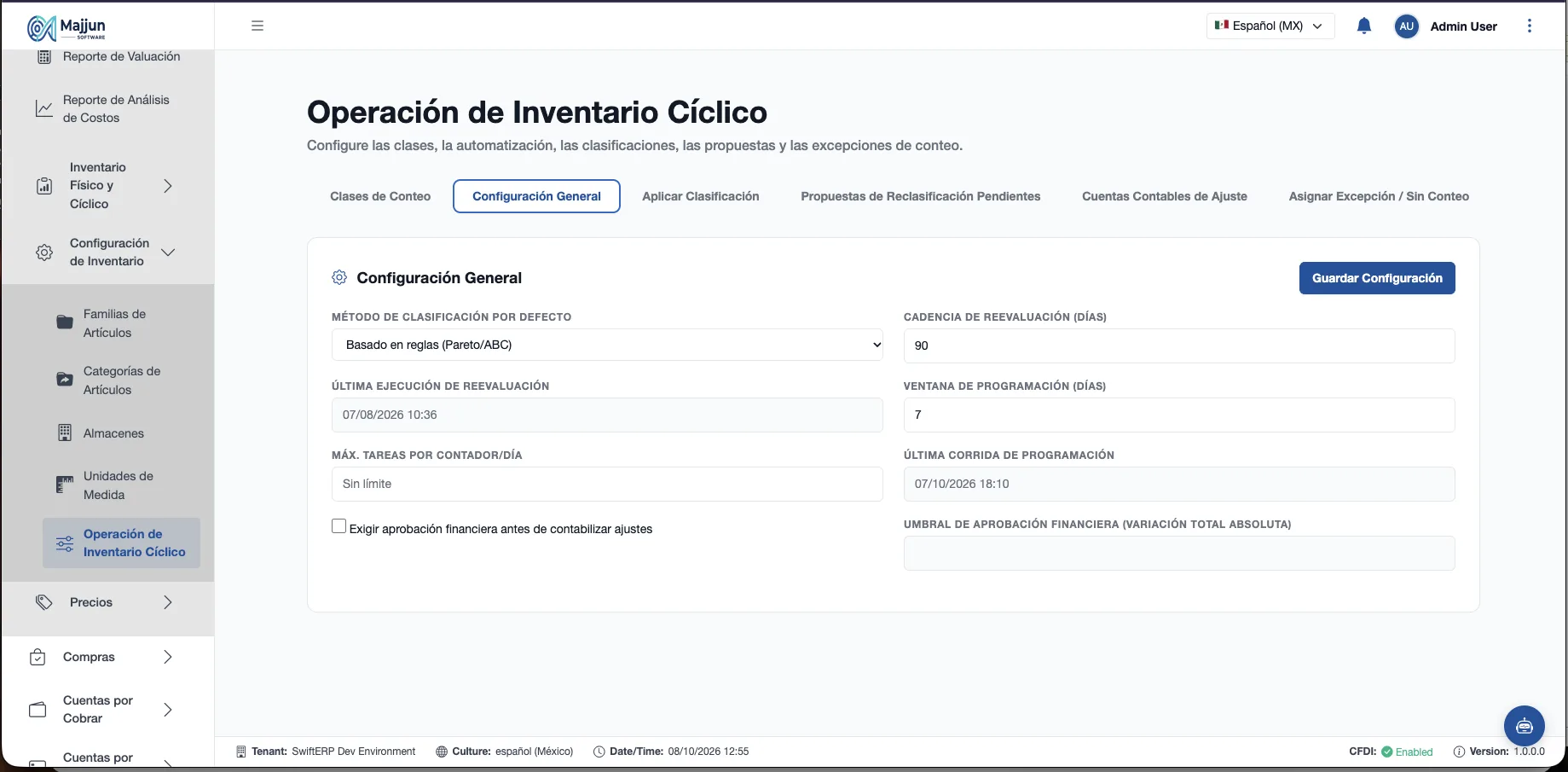
Task: Switch to Aplicar Clasificación tab
Action: pos(701,196)
